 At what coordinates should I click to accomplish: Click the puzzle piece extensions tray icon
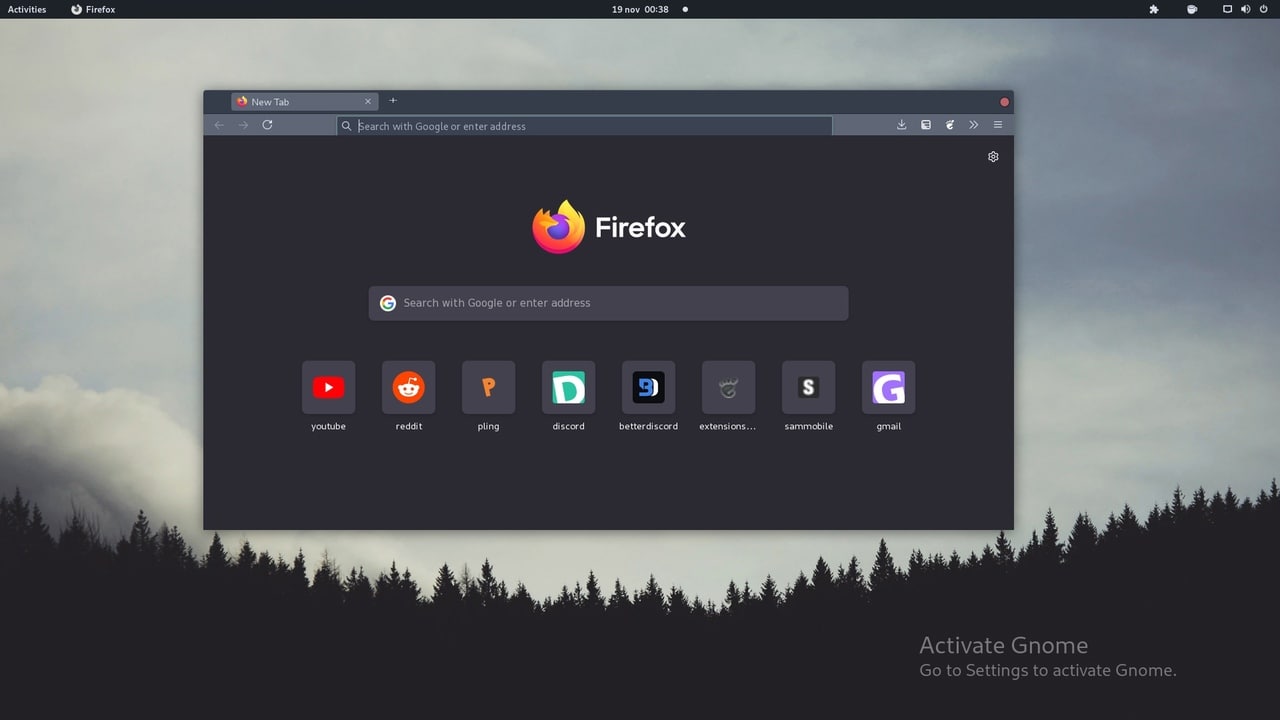(x=1154, y=9)
